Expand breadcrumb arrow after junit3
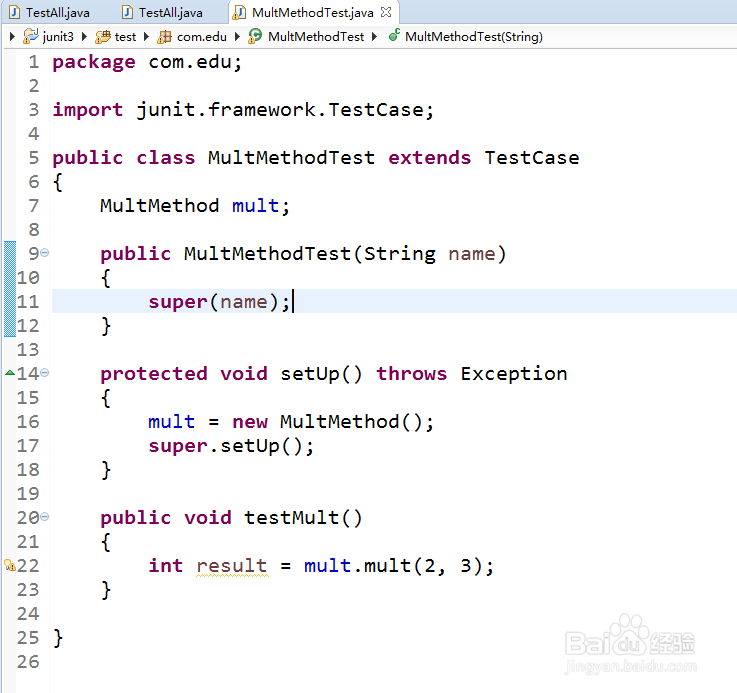The image size is (737, 693). pyautogui.click(x=84, y=37)
